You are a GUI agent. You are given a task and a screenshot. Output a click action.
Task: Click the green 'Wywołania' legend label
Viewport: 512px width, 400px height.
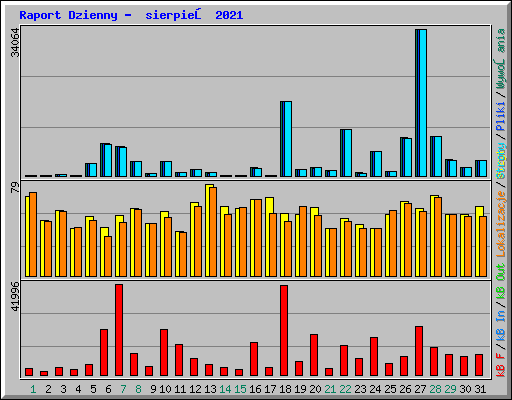point(500,59)
